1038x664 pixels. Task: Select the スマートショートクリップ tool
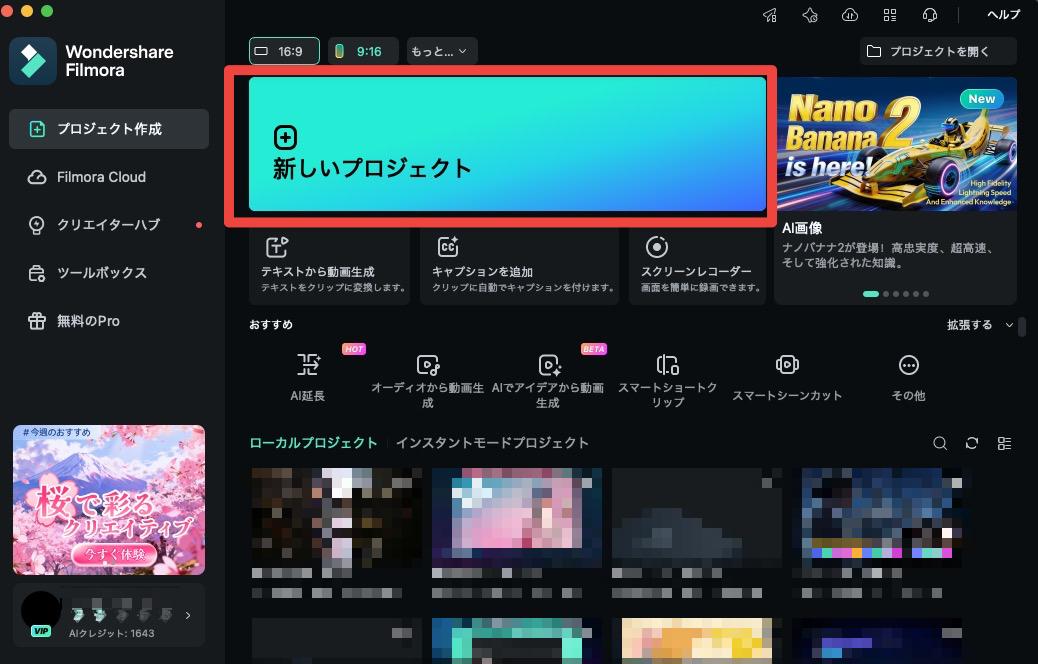pyautogui.click(x=667, y=375)
